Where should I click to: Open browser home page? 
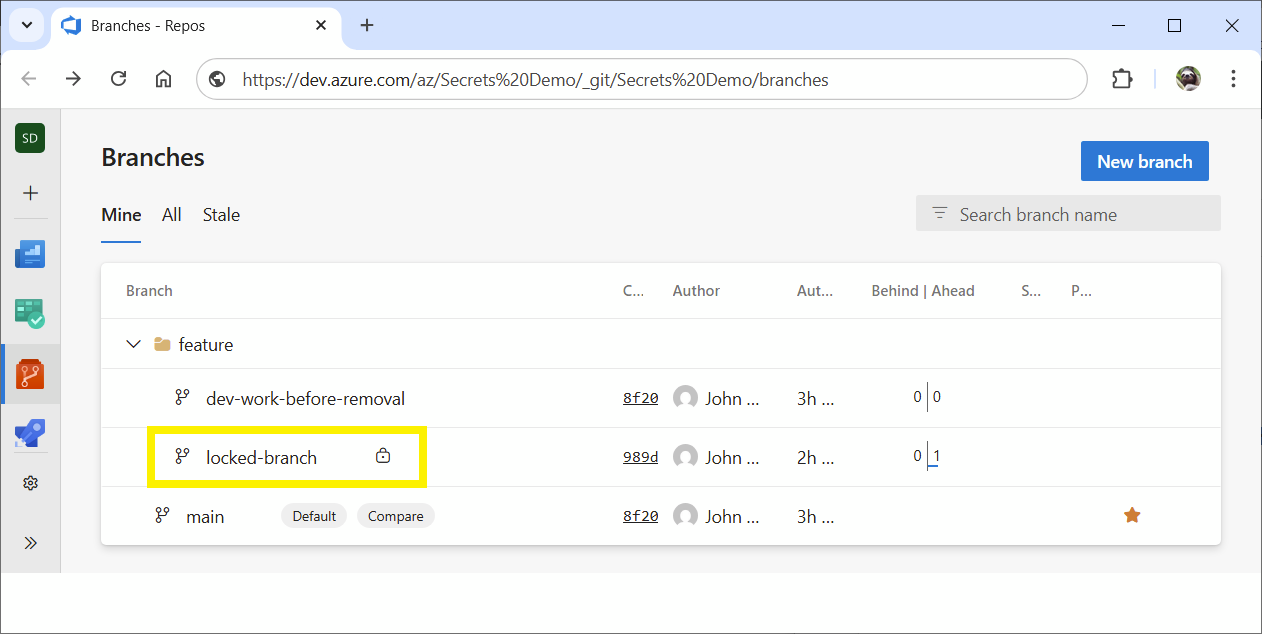click(x=163, y=79)
